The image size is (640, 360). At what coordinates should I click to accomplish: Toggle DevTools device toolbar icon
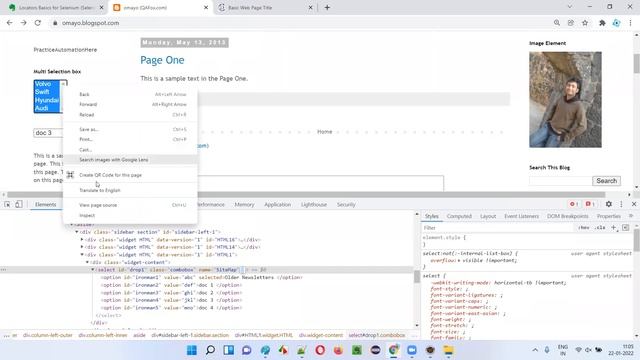pos(19,204)
